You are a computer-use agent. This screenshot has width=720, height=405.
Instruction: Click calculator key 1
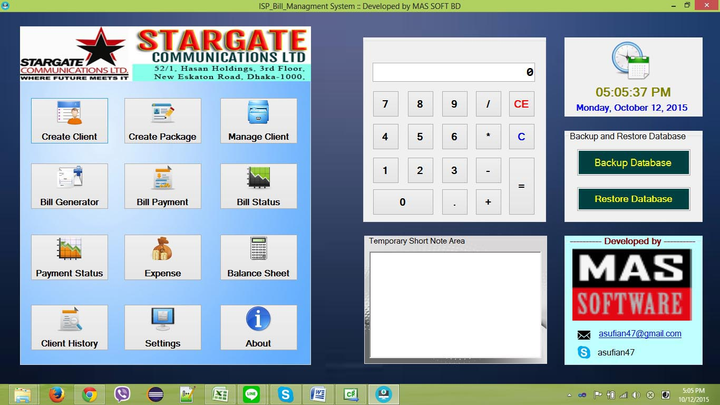click(x=385, y=170)
